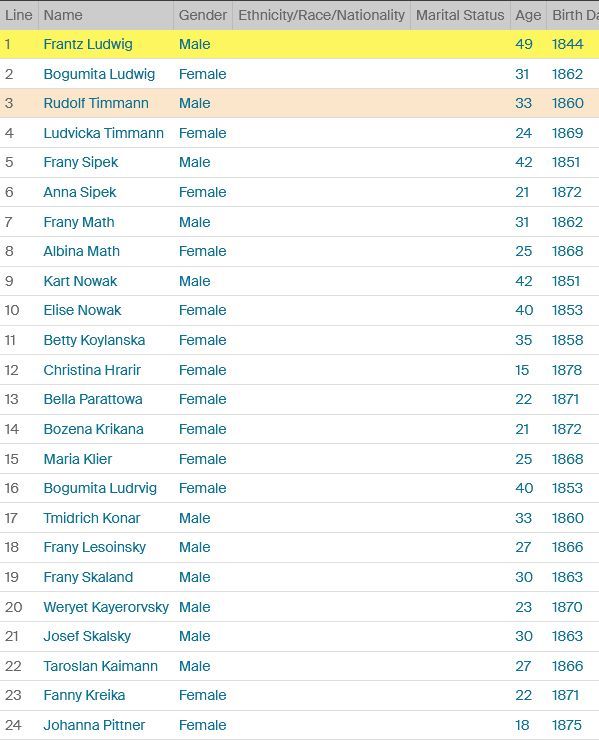Select the Bogumita Ludwig name link
The width and height of the screenshot is (599, 740).
point(99,74)
